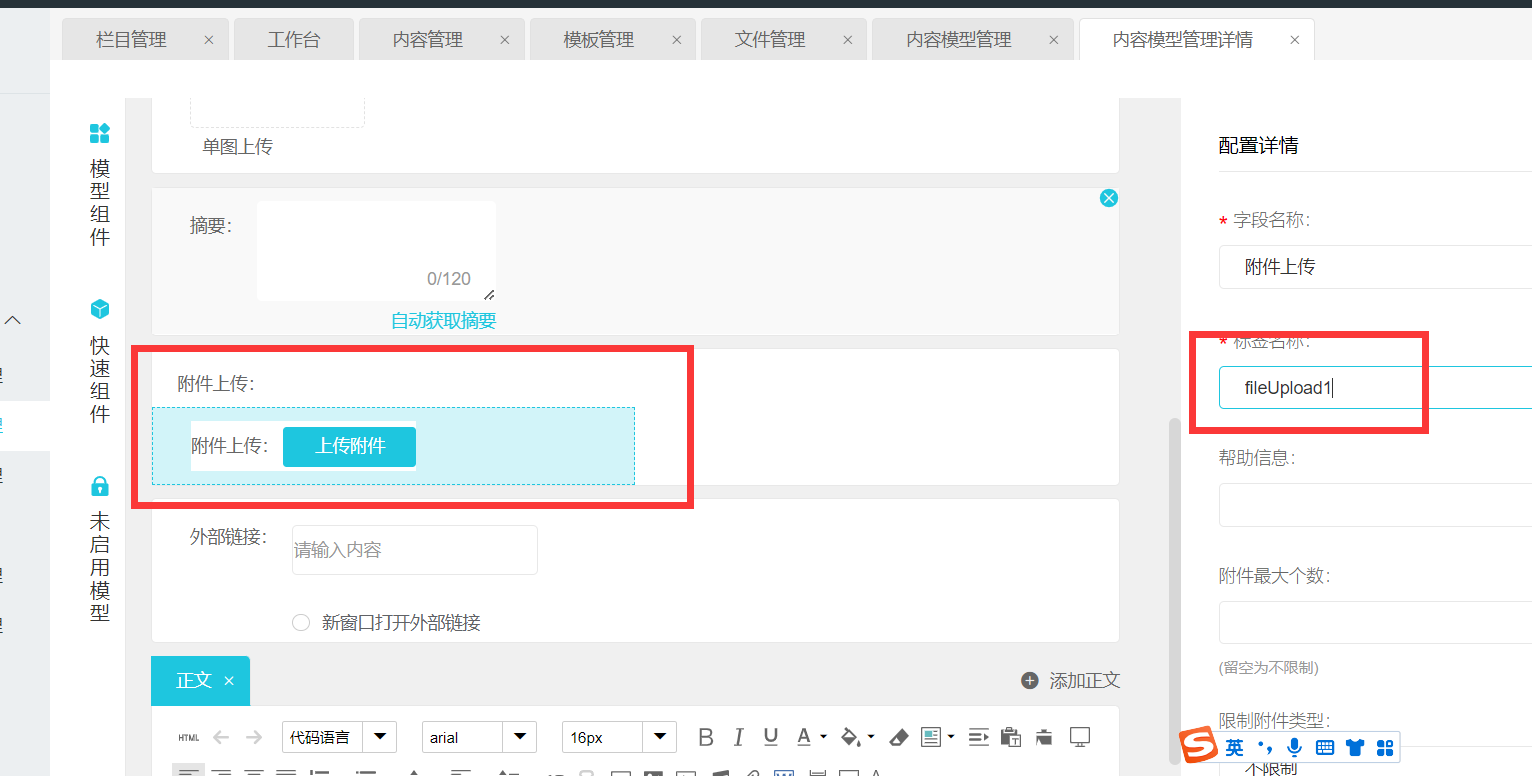Focus the 外部链接 input field
The height and width of the screenshot is (776, 1532).
tap(415, 550)
